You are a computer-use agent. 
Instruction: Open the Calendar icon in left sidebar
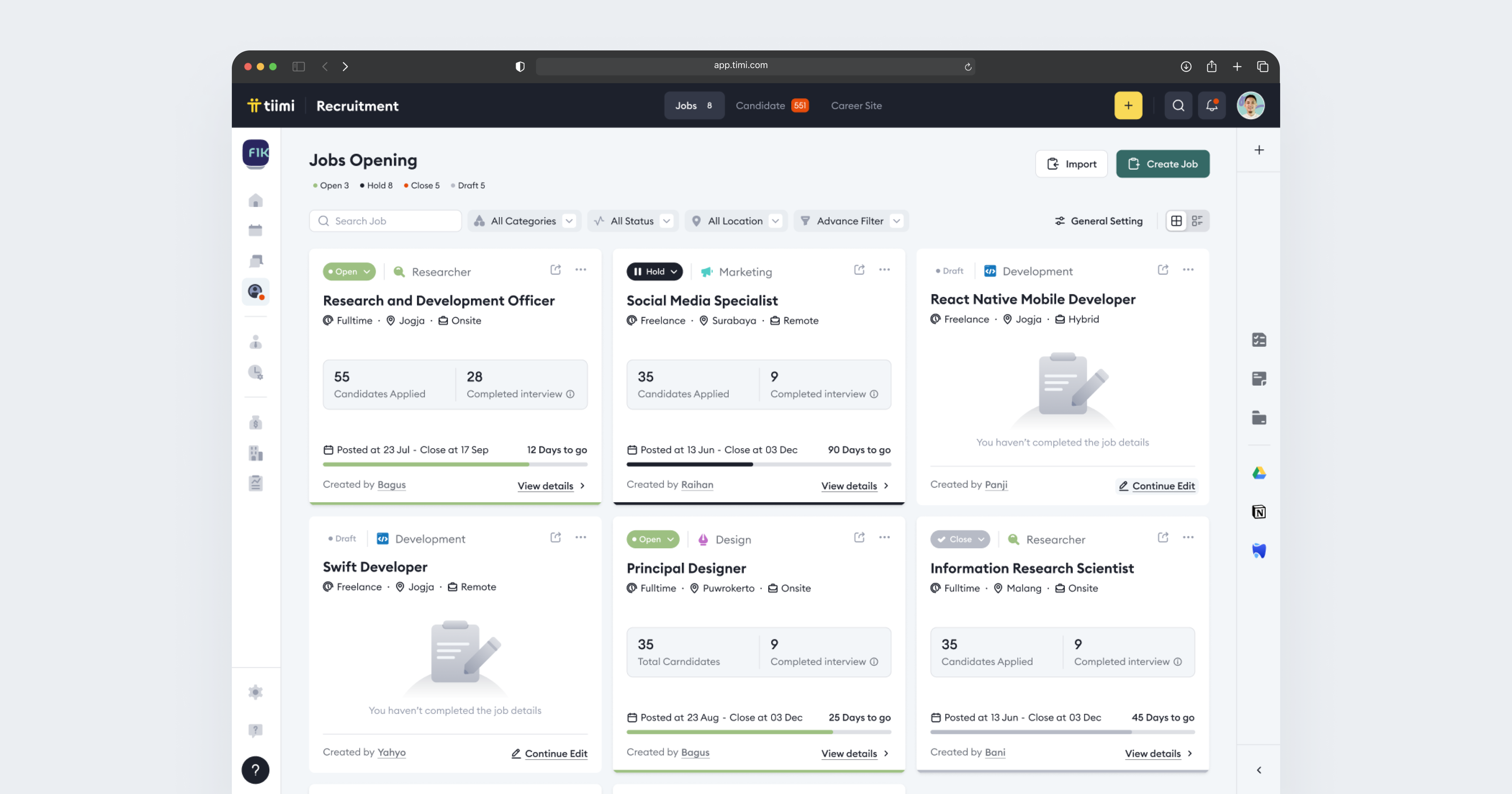pyautogui.click(x=256, y=230)
